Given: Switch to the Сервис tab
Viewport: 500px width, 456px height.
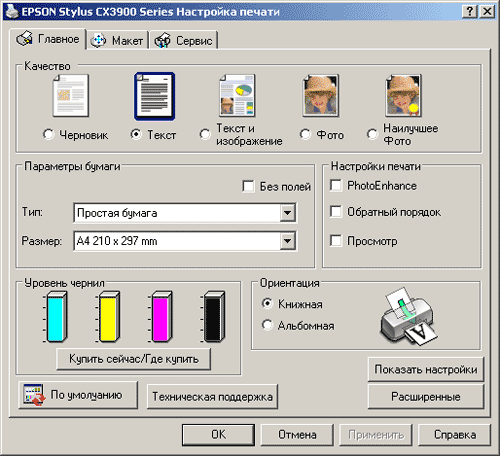Looking at the screenshot, I should [x=184, y=40].
